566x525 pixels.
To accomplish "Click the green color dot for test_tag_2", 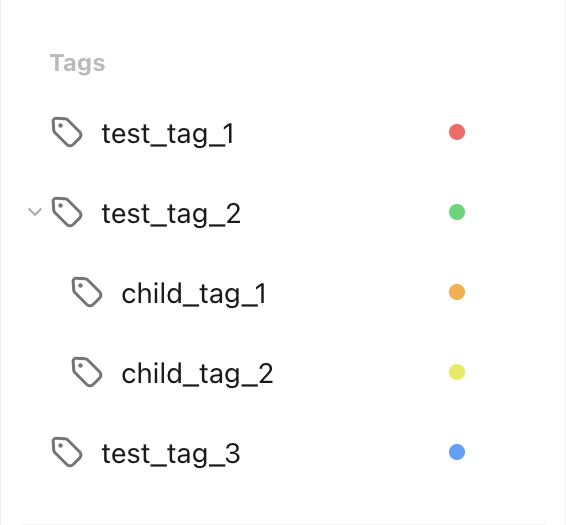I will (457, 212).
